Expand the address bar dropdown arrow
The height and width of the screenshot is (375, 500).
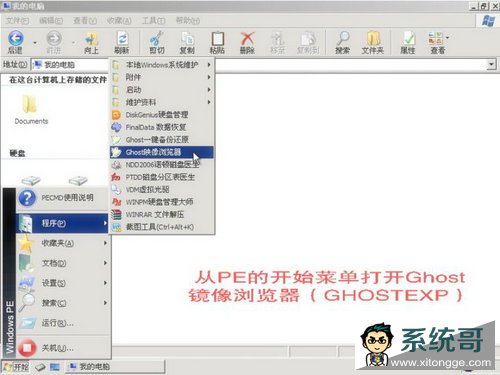click(x=491, y=64)
